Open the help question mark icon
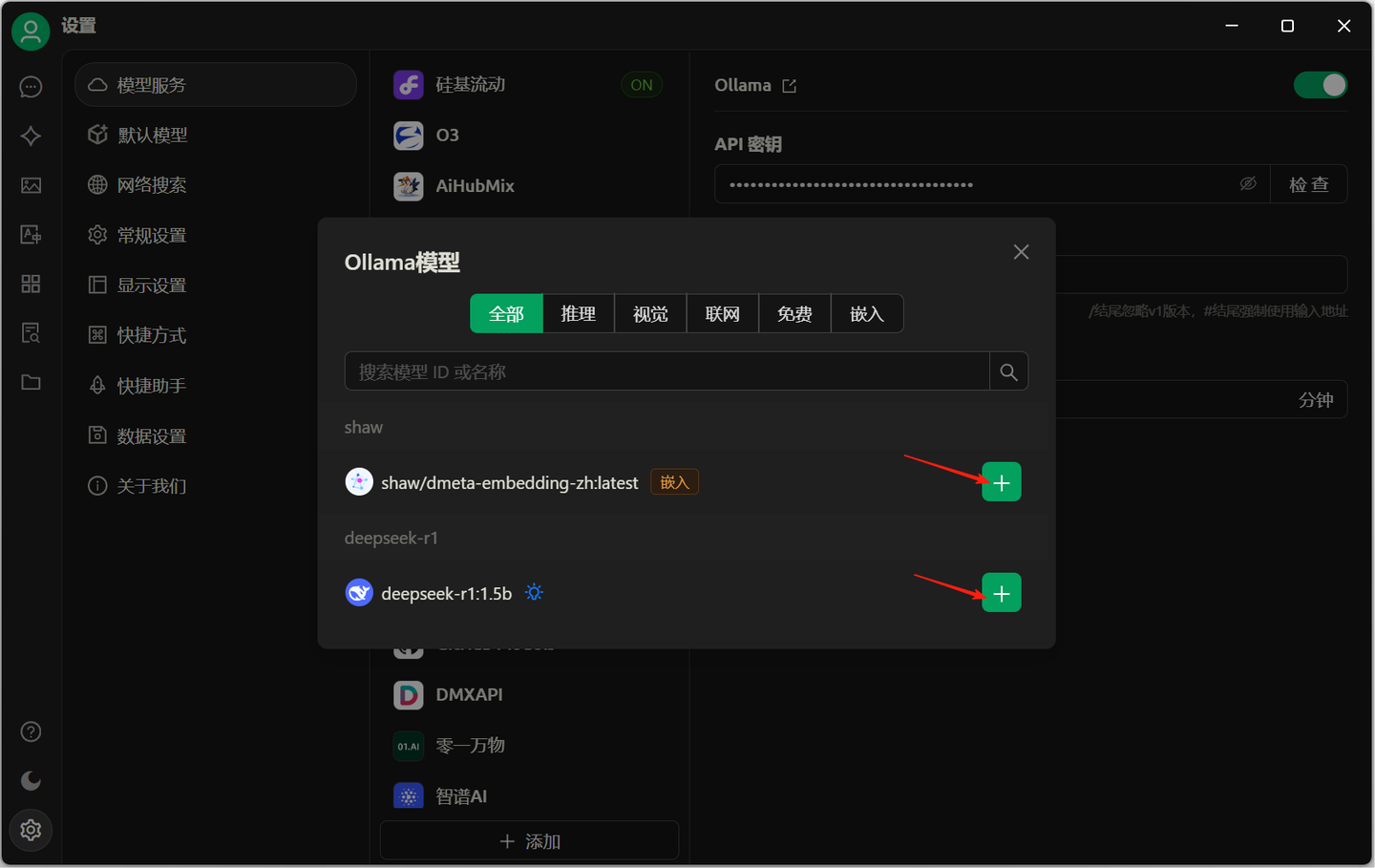Image resolution: width=1375 pixels, height=868 pixels. tap(31, 731)
